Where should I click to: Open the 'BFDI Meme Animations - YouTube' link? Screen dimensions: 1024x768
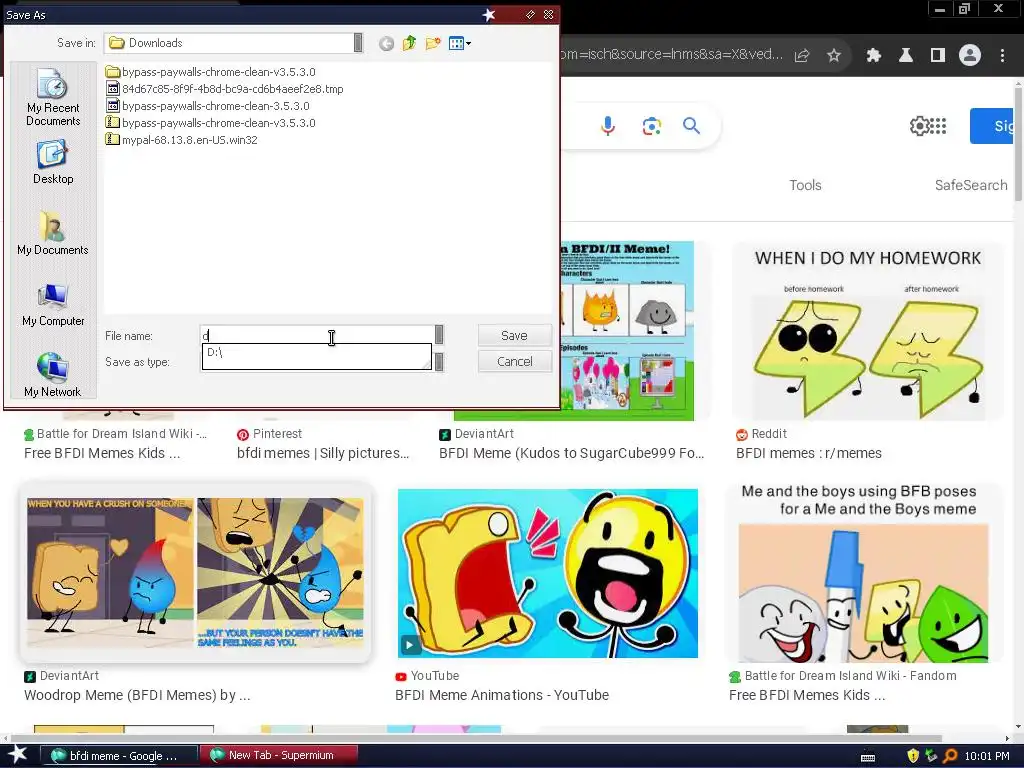[502, 696]
